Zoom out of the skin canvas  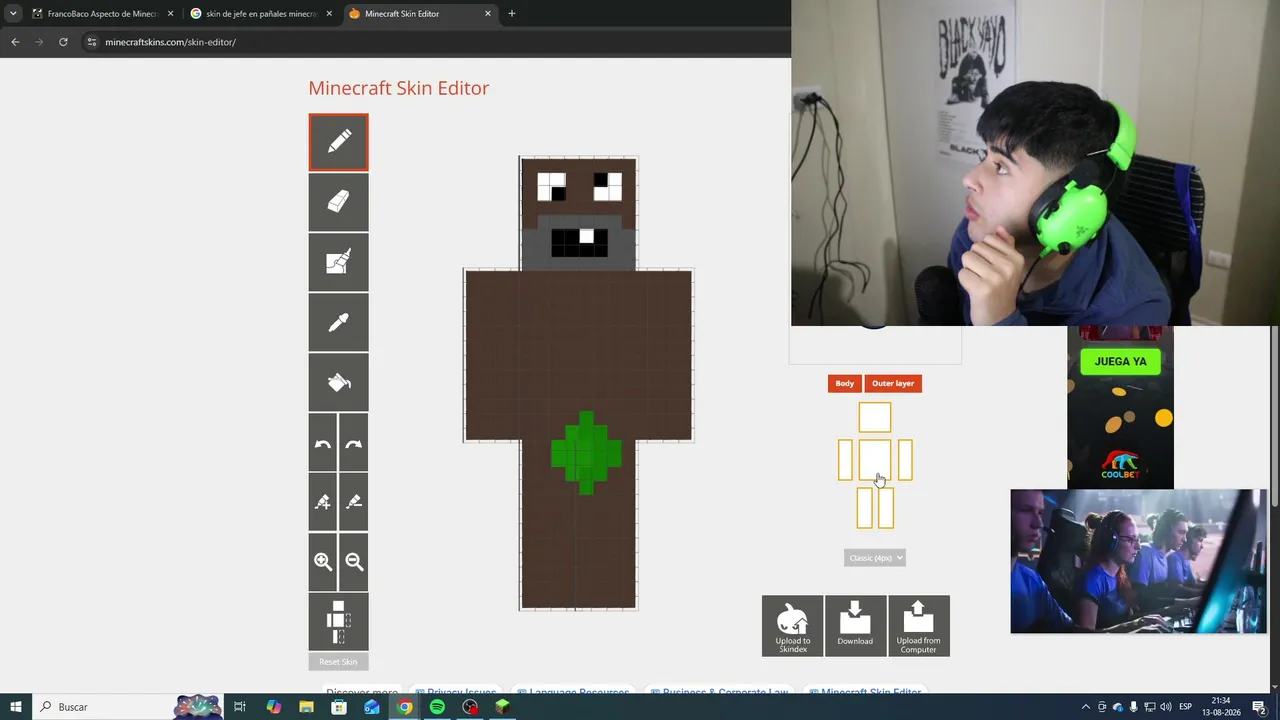tap(354, 562)
